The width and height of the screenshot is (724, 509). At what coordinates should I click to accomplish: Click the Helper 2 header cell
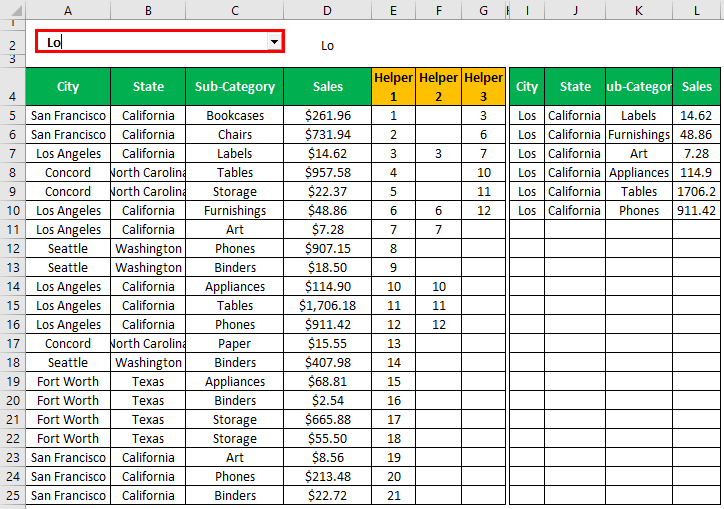click(438, 86)
